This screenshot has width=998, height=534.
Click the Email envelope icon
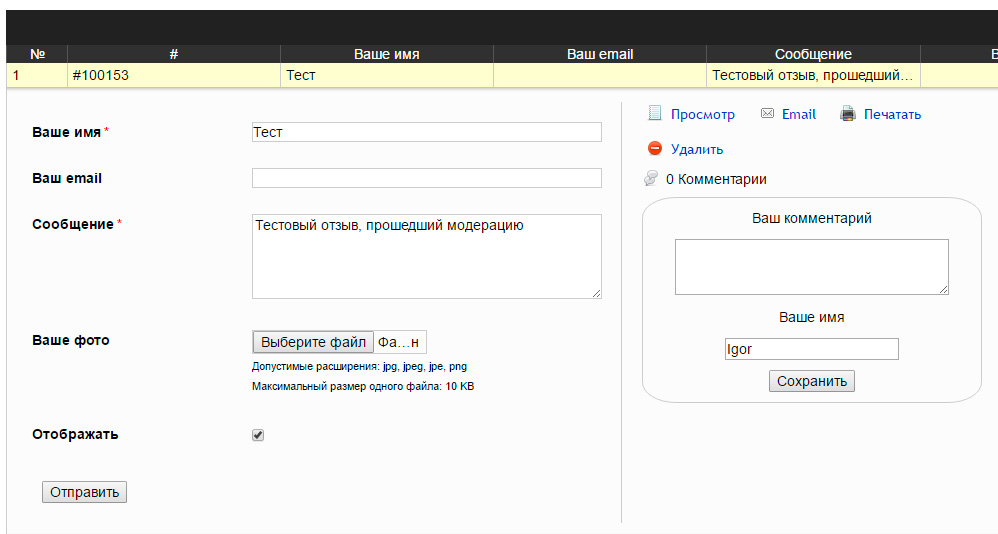767,114
